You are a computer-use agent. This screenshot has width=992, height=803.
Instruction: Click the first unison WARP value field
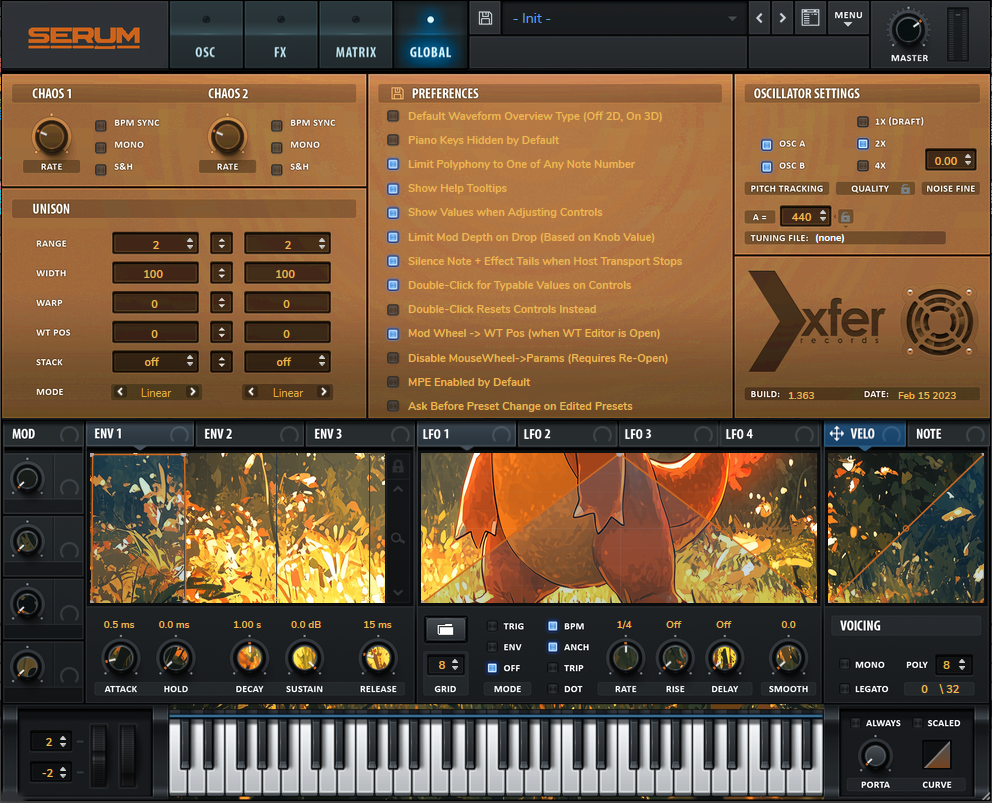155,303
